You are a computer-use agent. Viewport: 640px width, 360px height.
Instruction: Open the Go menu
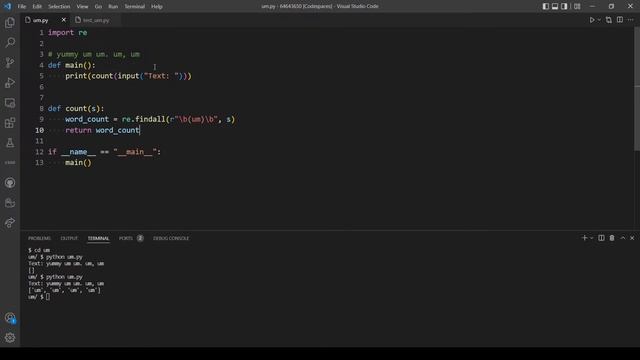click(x=98, y=6)
